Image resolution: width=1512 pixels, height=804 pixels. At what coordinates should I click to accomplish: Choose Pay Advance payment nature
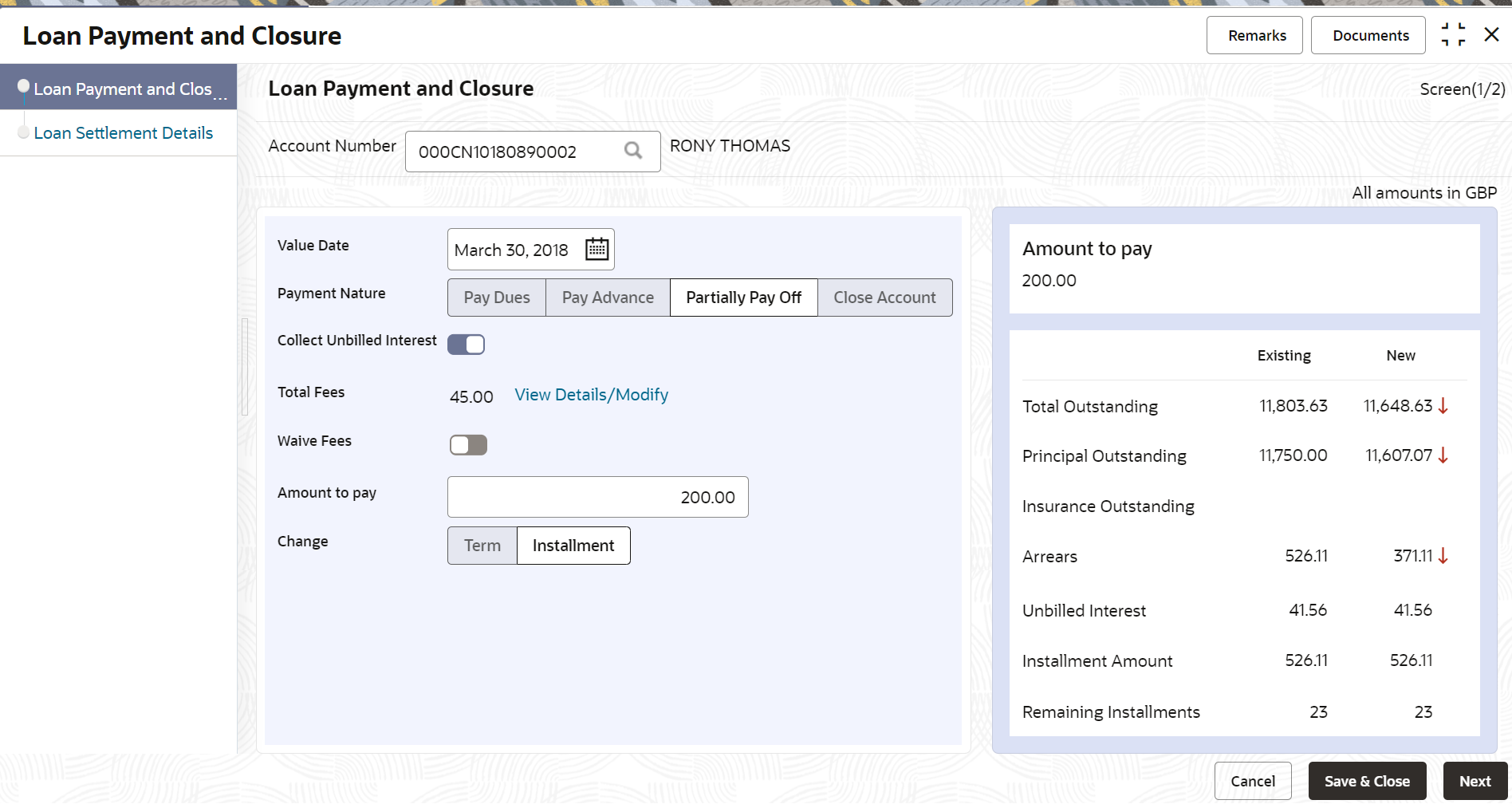(x=608, y=298)
